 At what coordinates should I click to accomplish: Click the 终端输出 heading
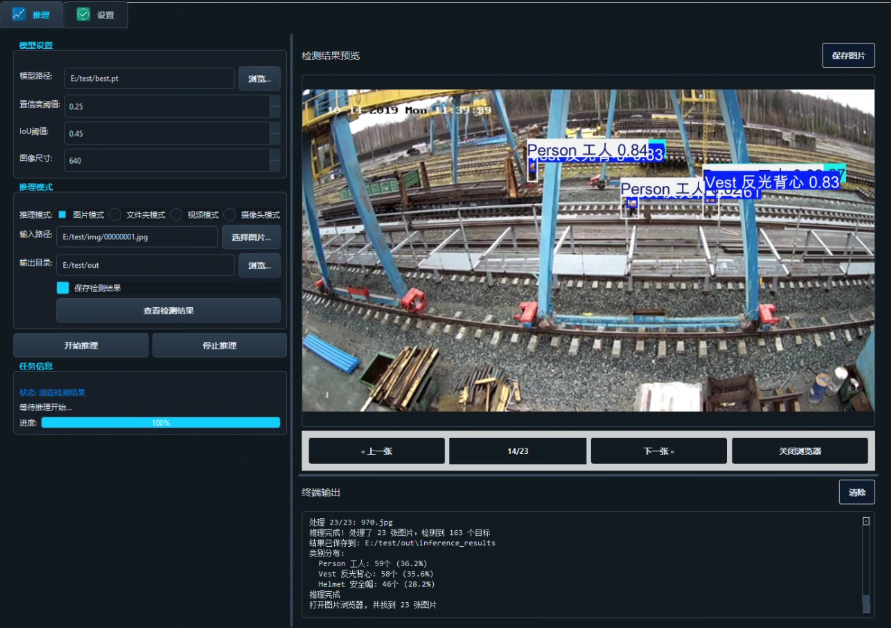click(320, 492)
